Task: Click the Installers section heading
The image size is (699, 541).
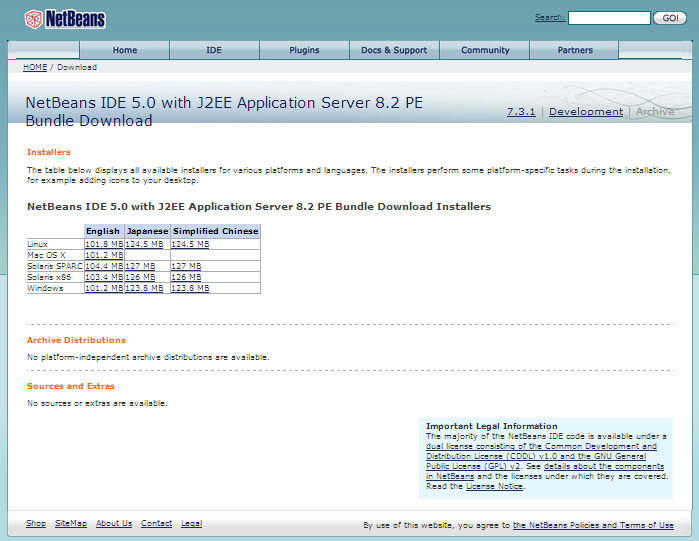Action: 49,152
